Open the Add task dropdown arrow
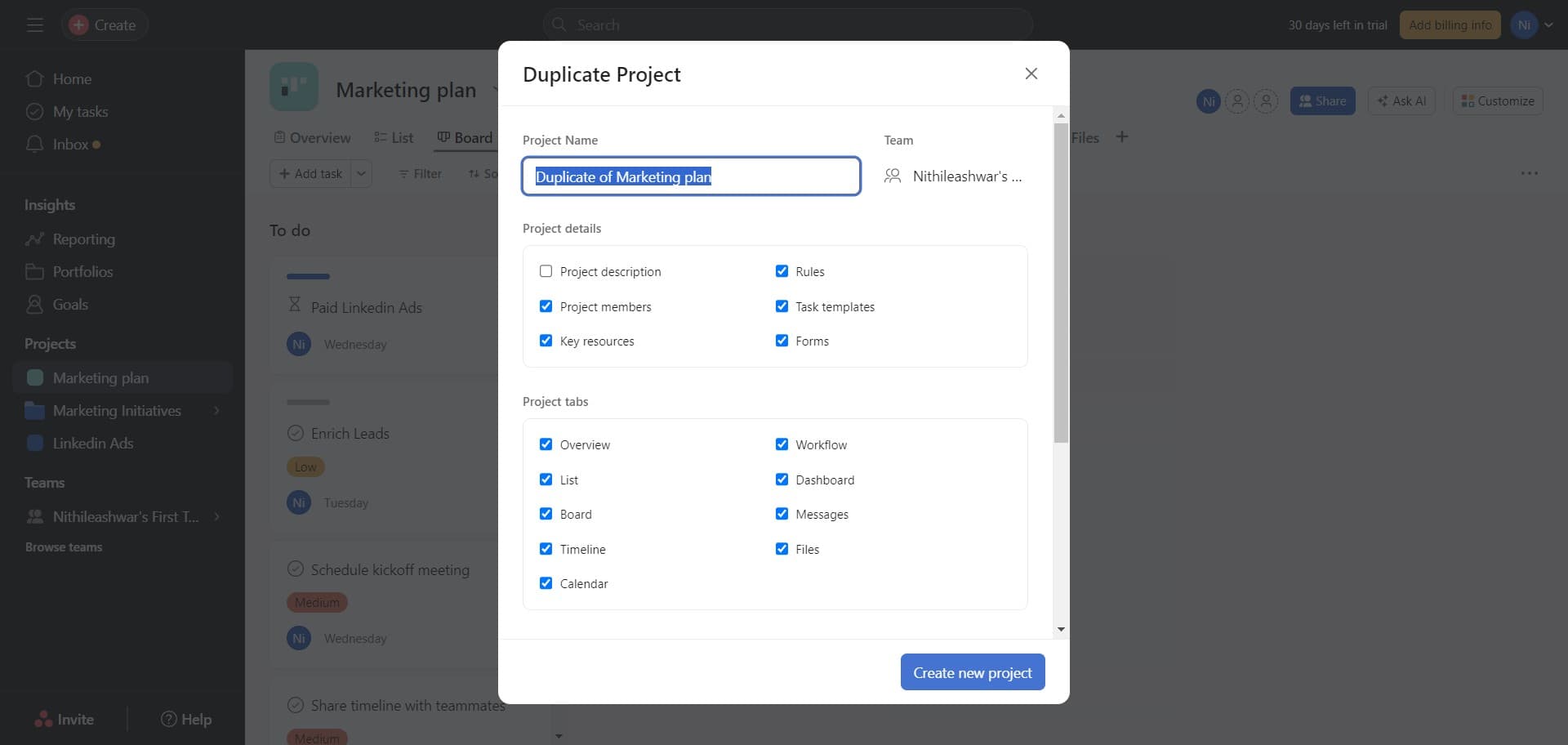 [362, 173]
